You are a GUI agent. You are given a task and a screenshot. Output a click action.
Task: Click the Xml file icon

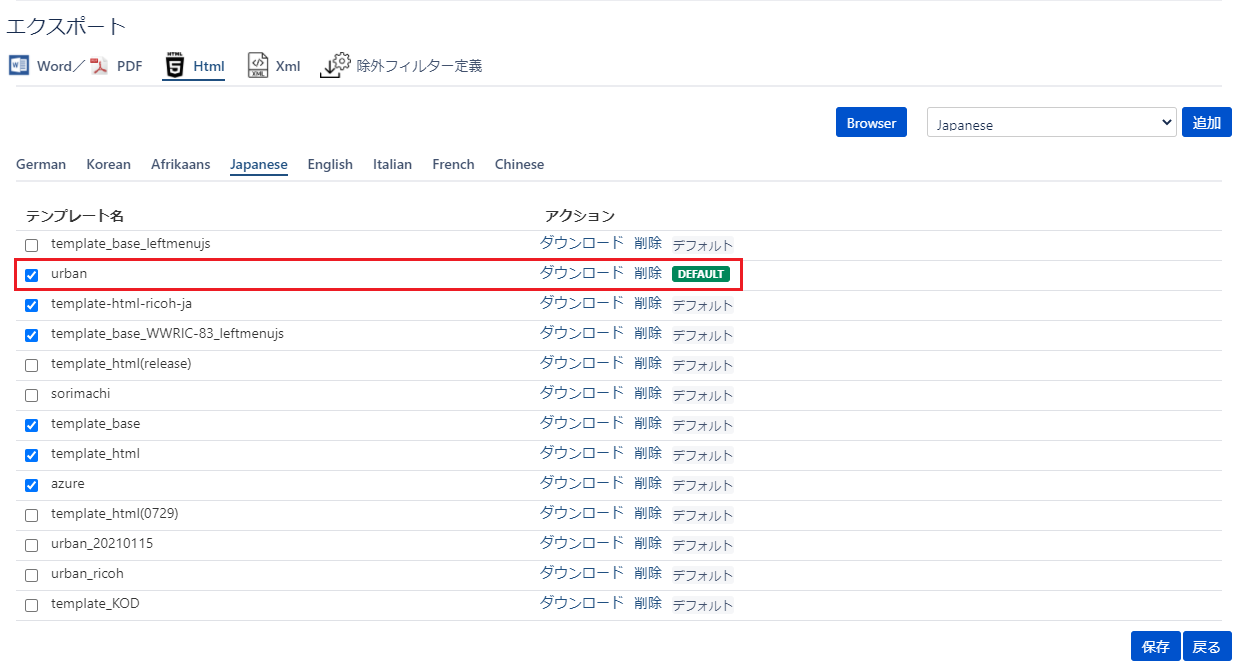tap(258, 66)
